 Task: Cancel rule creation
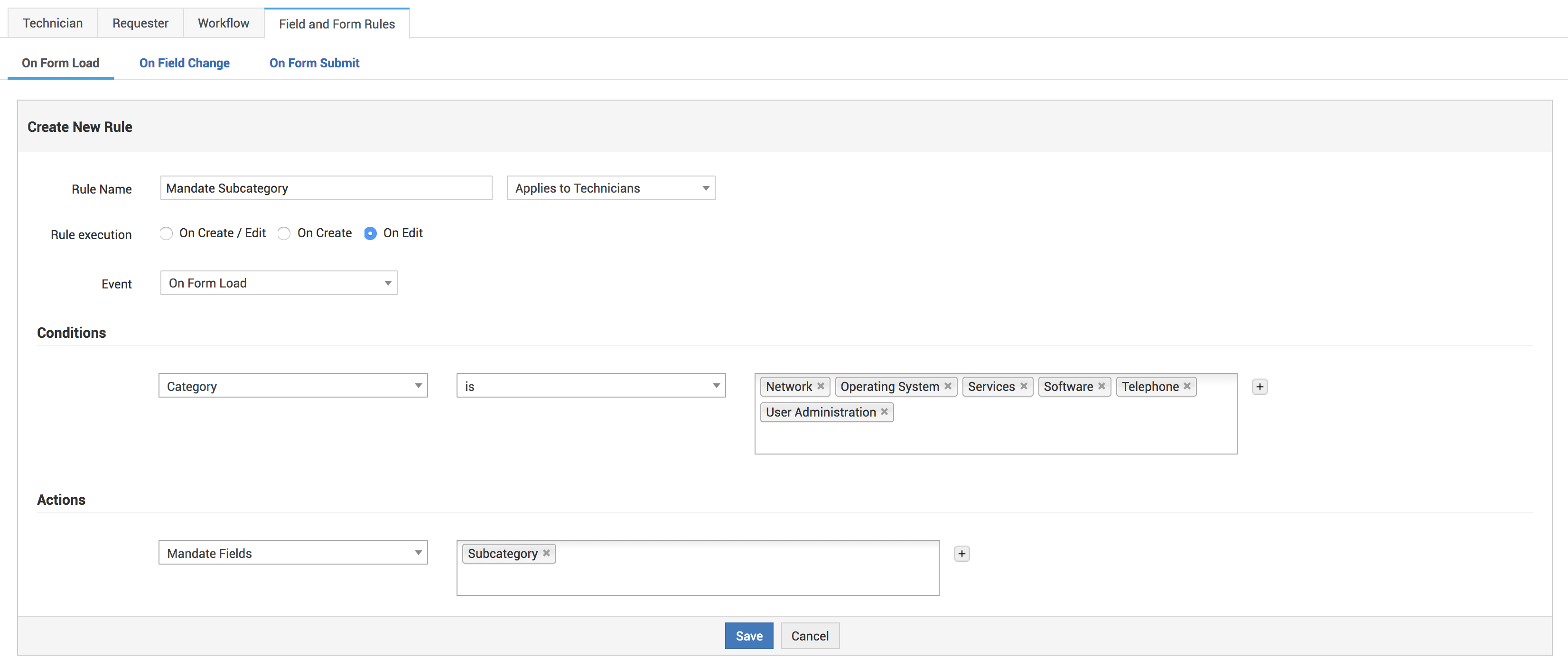pyautogui.click(x=810, y=636)
